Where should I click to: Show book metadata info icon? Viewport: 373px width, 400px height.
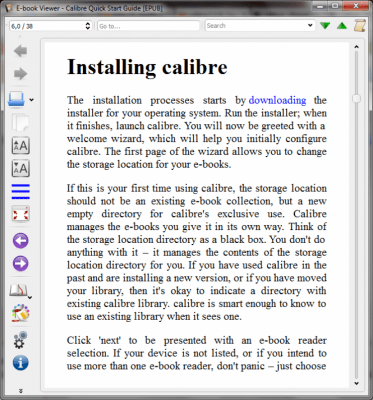21,363
